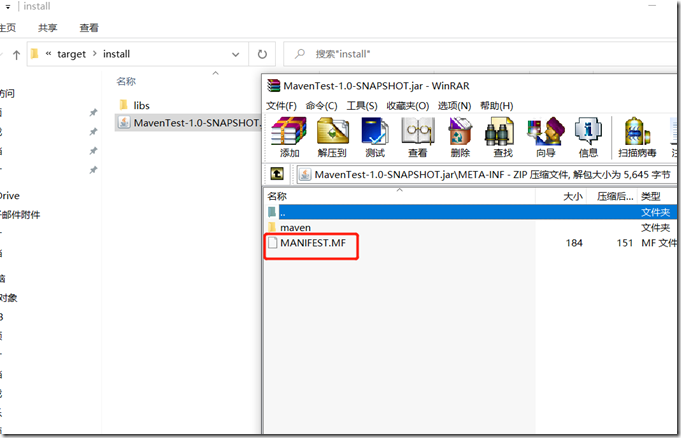Select MavenTest-1.0-SNAPSHOT jar file in Explorer
This screenshot has width=681, height=438.
pos(189,123)
